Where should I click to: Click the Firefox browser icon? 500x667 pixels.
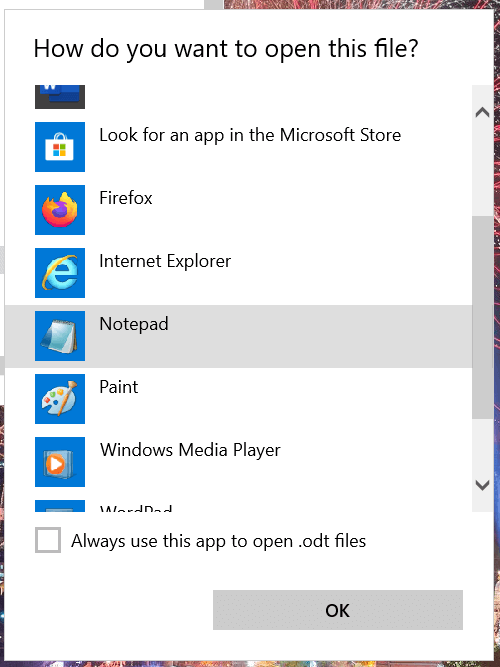point(60,210)
